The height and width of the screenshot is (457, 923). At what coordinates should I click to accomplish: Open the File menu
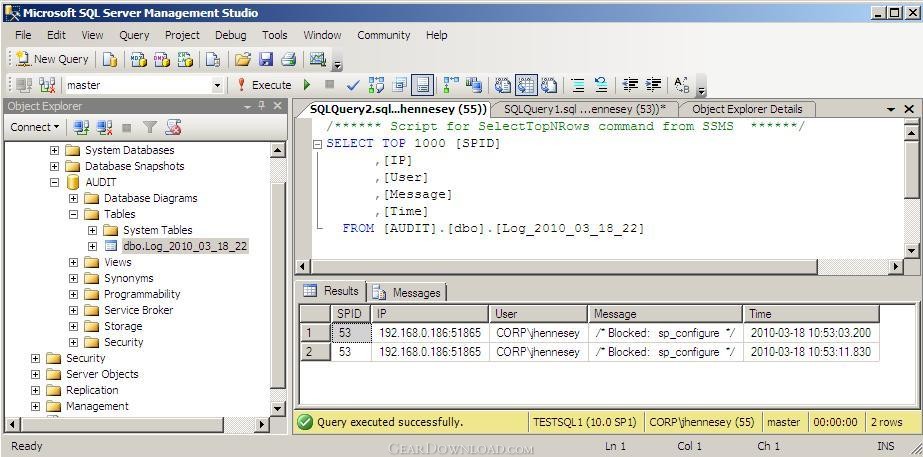[23, 35]
